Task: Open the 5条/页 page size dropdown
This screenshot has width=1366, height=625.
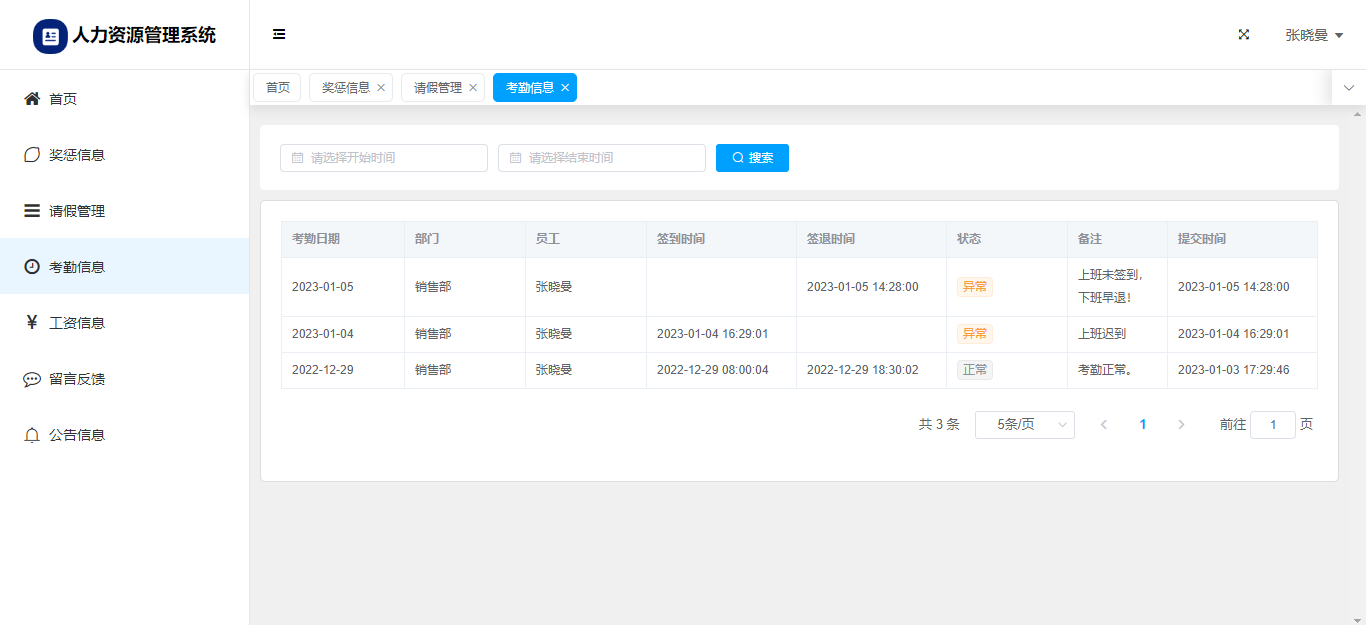Action: click(1024, 425)
